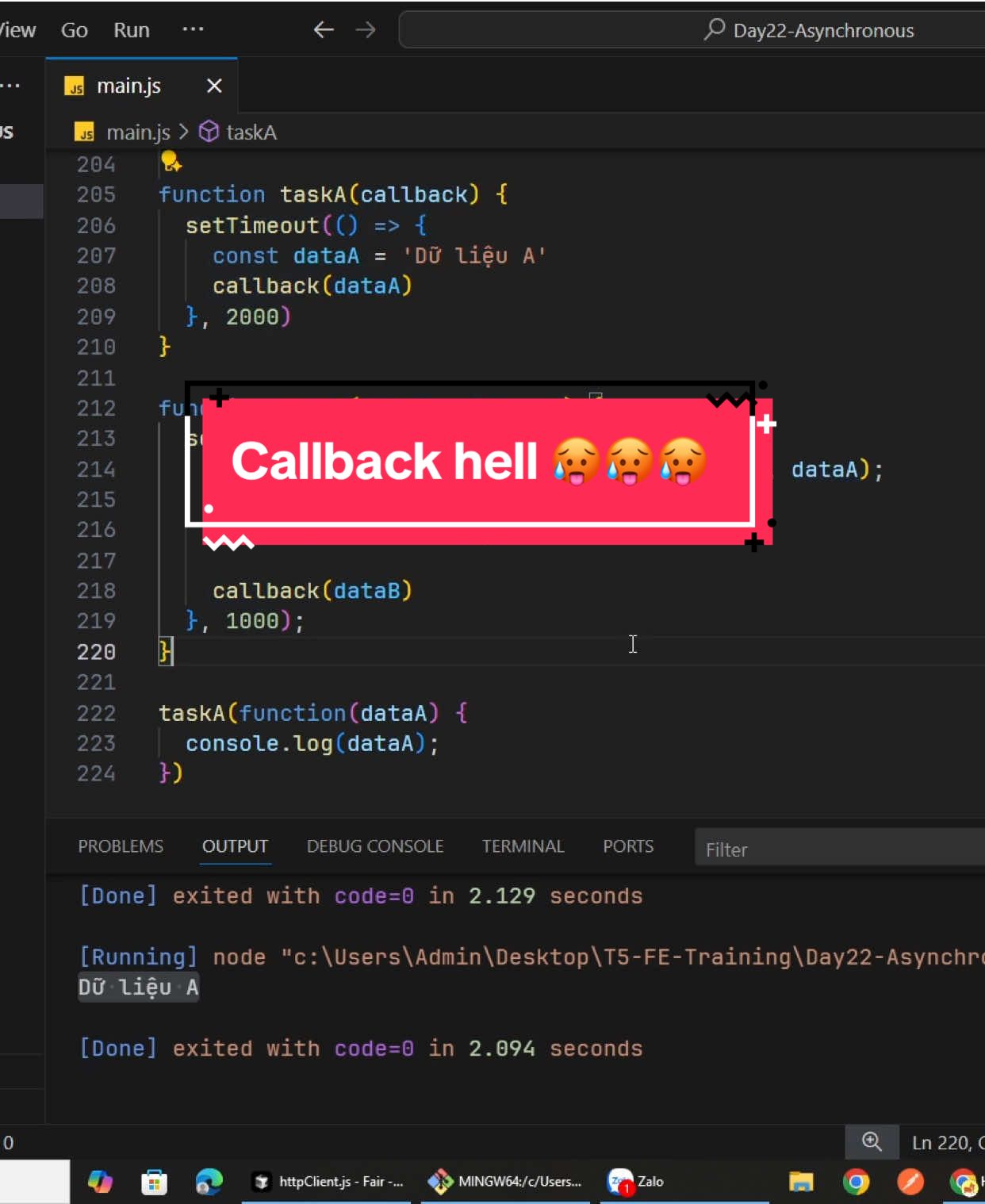Click the "const dataA = 'Dữ liệu A'" line

click(379, 255)
